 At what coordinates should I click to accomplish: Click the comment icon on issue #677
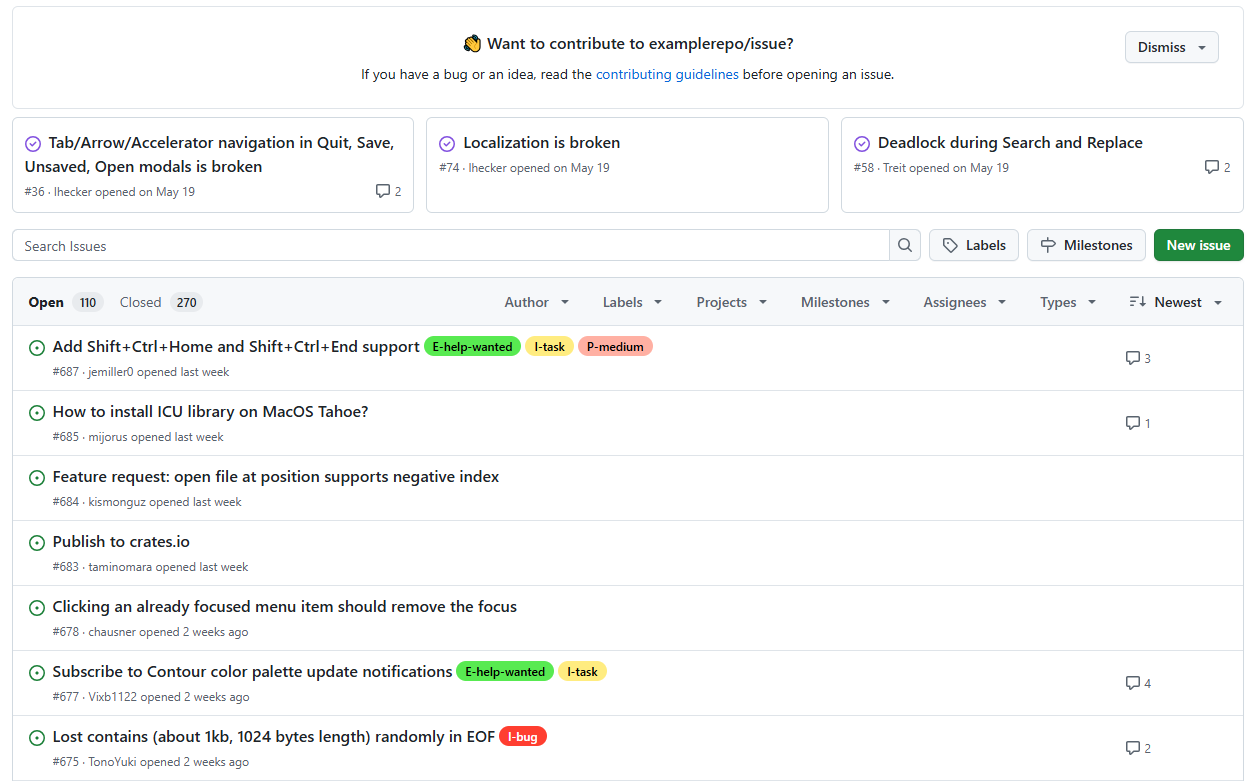[x=1132, y=682]
